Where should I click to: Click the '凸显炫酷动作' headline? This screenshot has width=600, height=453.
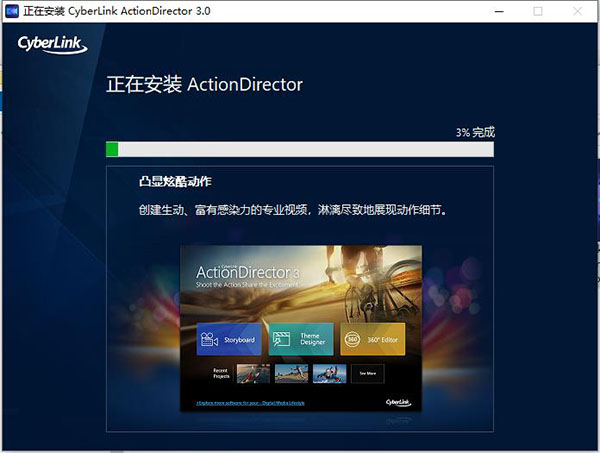(175, 181)
